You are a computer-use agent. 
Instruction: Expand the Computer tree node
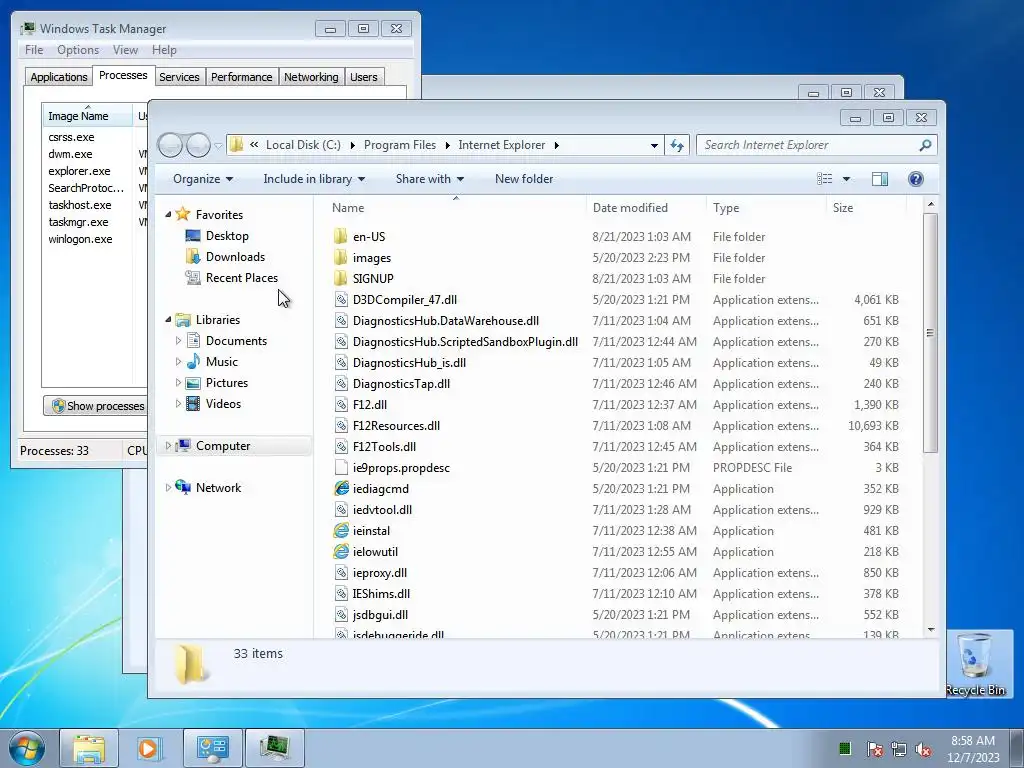(x=168, y=445)
